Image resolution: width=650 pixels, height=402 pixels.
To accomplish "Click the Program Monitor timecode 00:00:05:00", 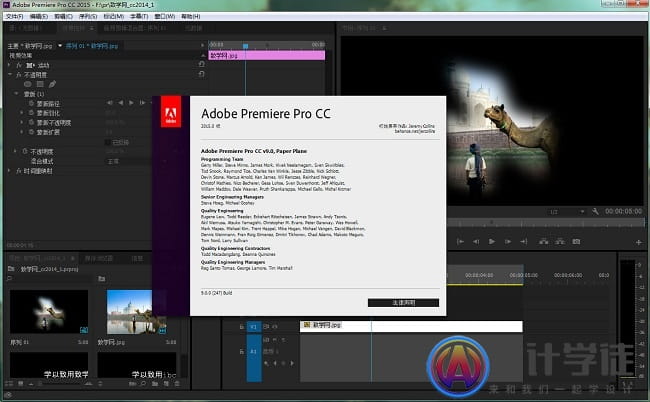I will coord(623,211).
